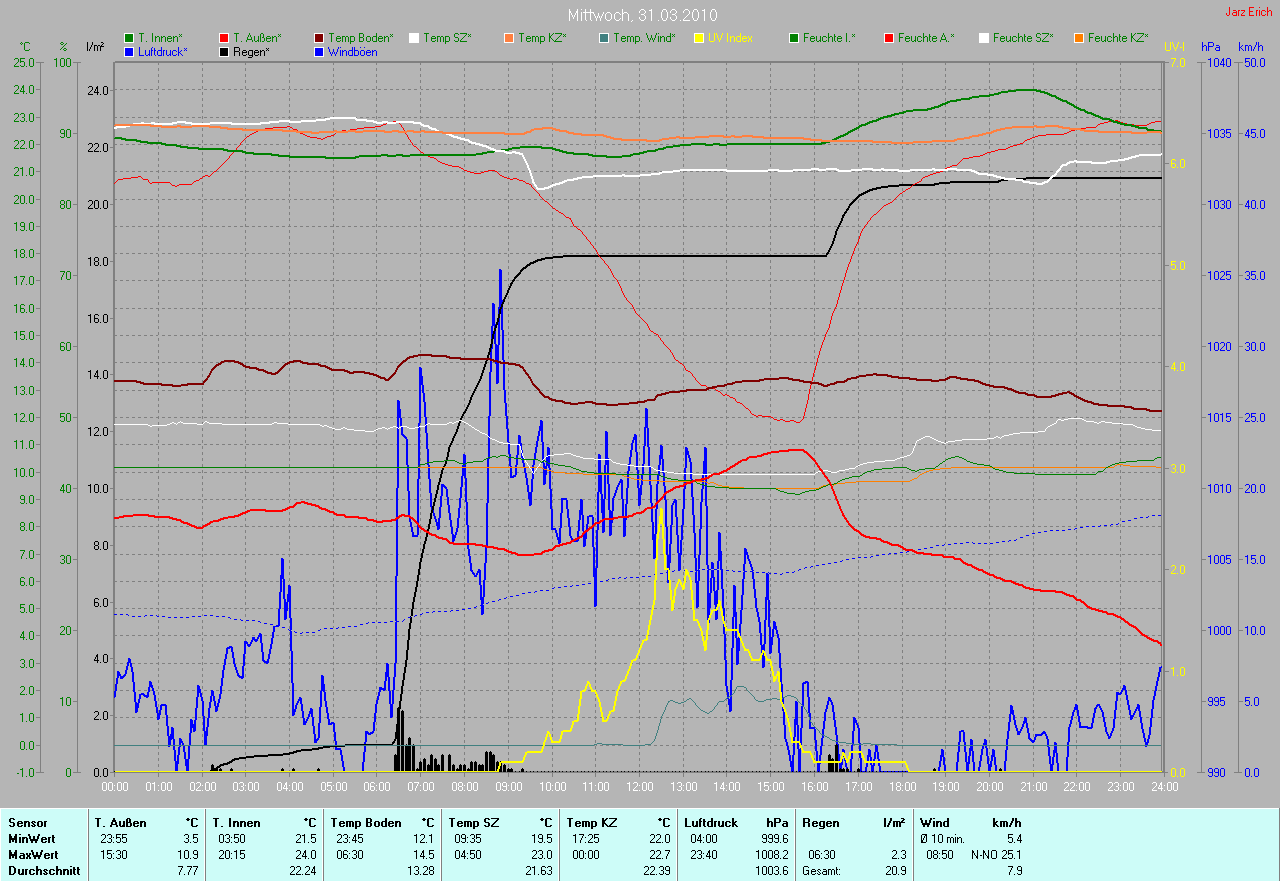Select the Feuchte SZ legend label
Image resolution: width=1280 pixels, height=881 pixels.
tap(1023, 38)
